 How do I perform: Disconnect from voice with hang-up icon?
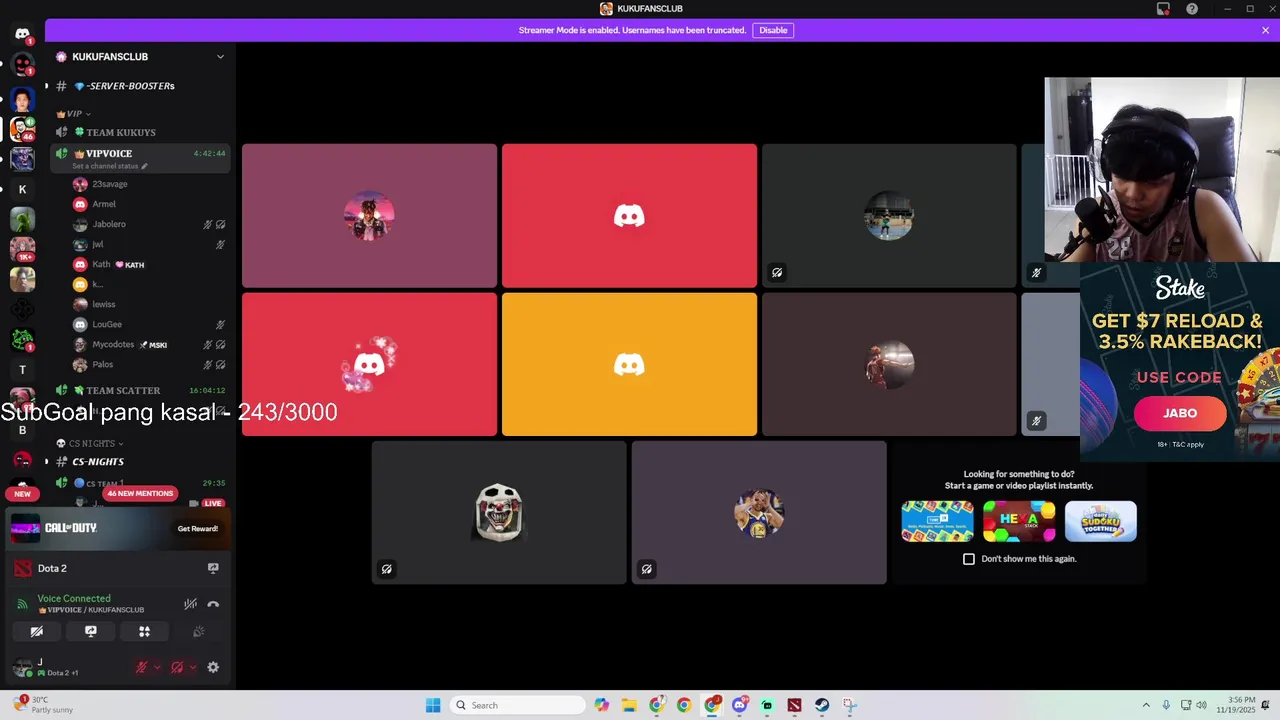213,604
